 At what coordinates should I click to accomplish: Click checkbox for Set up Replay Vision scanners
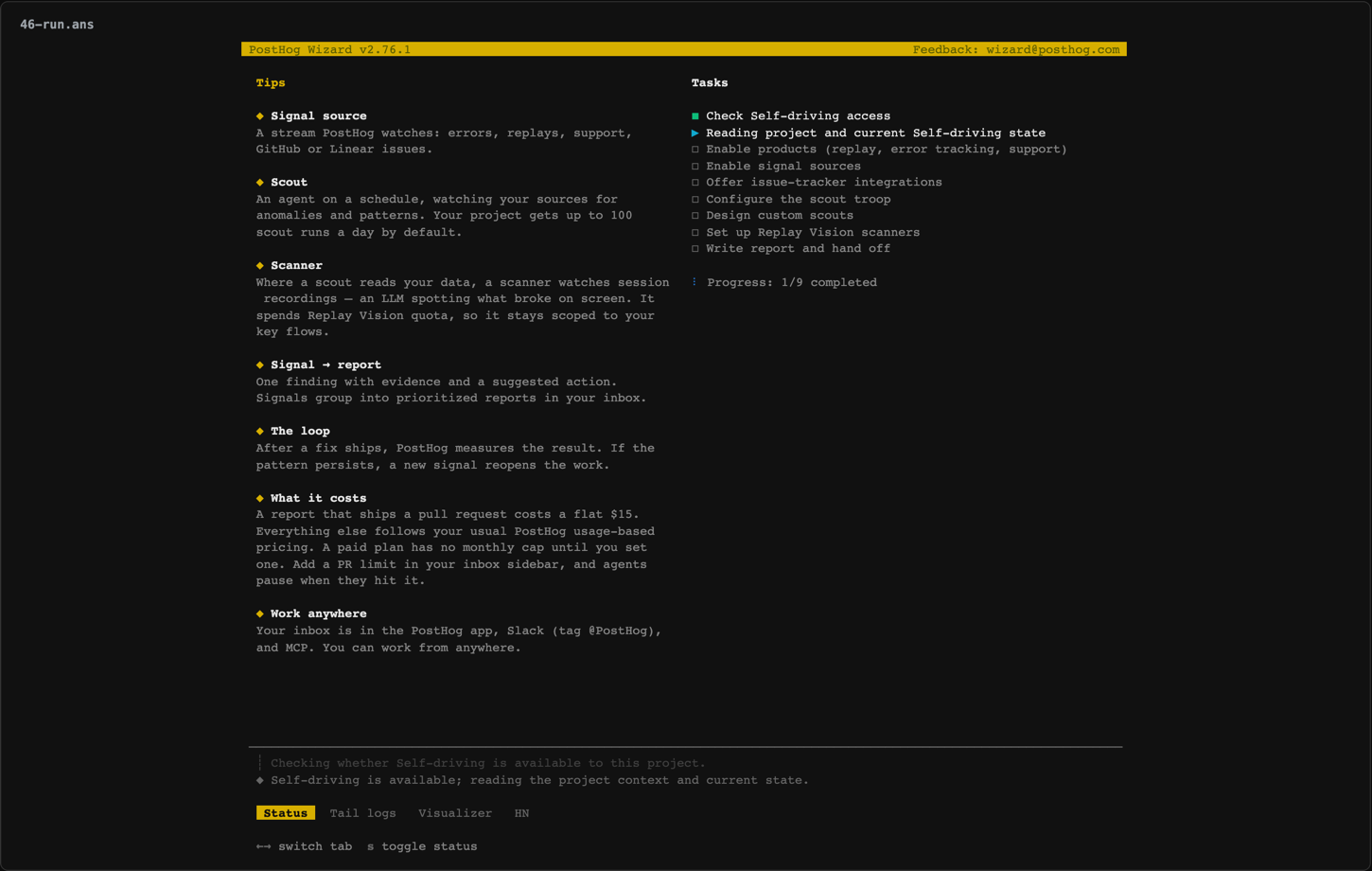point(695,233)
